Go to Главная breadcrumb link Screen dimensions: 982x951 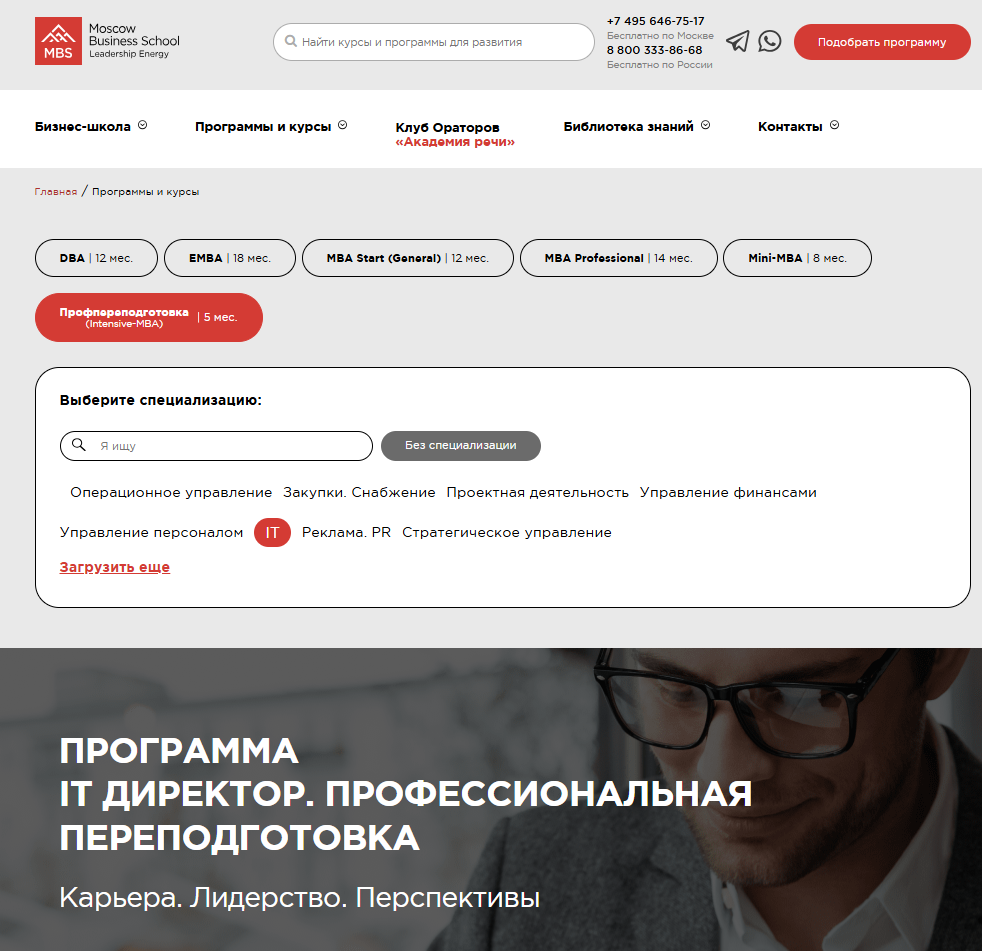click(x=56, y=192)
